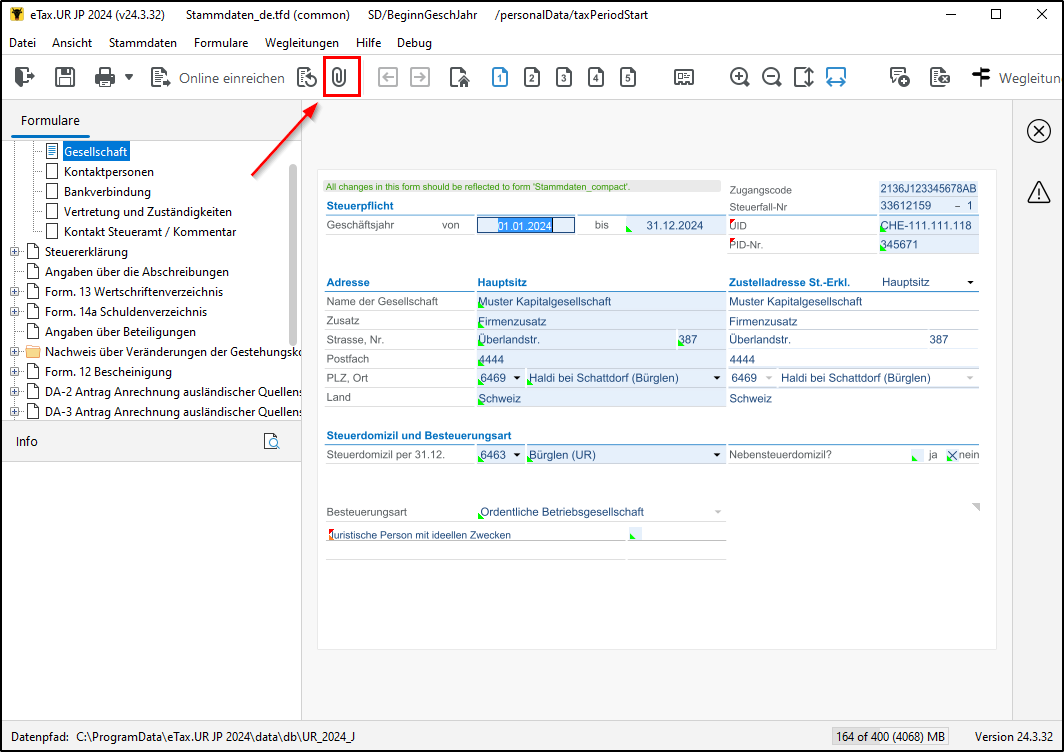Open the Wegleitungen menu
This screenshot has height=752, width=1064.
pos(302,43)
